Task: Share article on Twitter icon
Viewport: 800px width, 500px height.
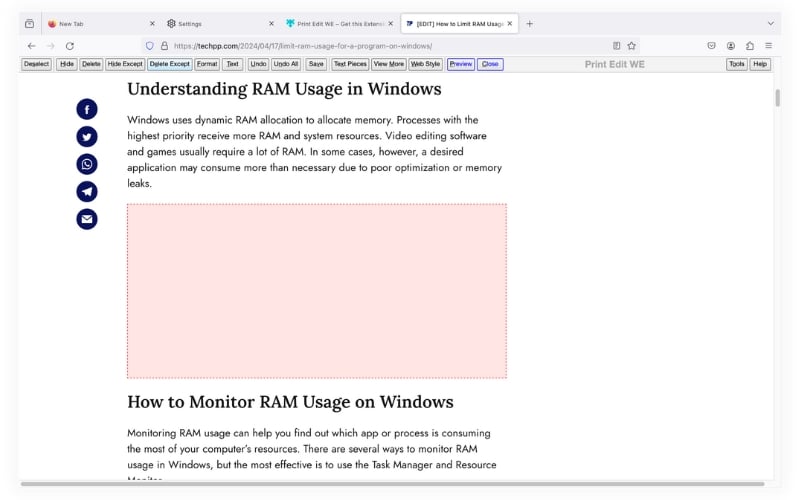Action: [87, 137]
